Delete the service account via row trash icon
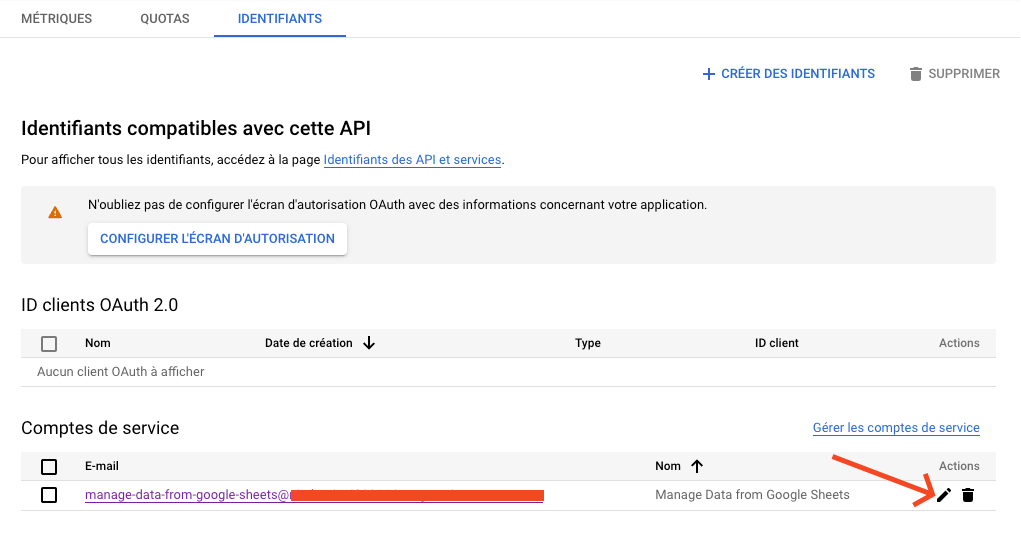Viewport: 1021px width, 548px height. point(967,495)
